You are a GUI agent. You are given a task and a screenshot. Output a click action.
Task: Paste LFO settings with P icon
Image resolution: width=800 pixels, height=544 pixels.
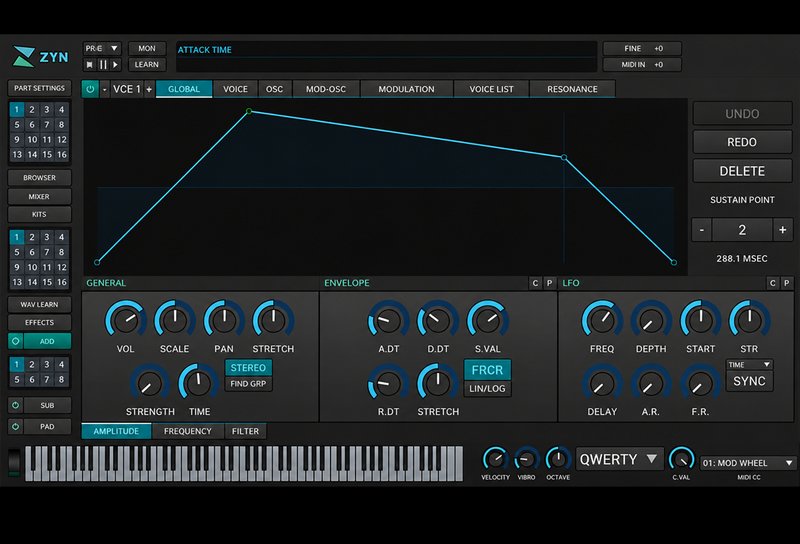[x=787, y=283]
